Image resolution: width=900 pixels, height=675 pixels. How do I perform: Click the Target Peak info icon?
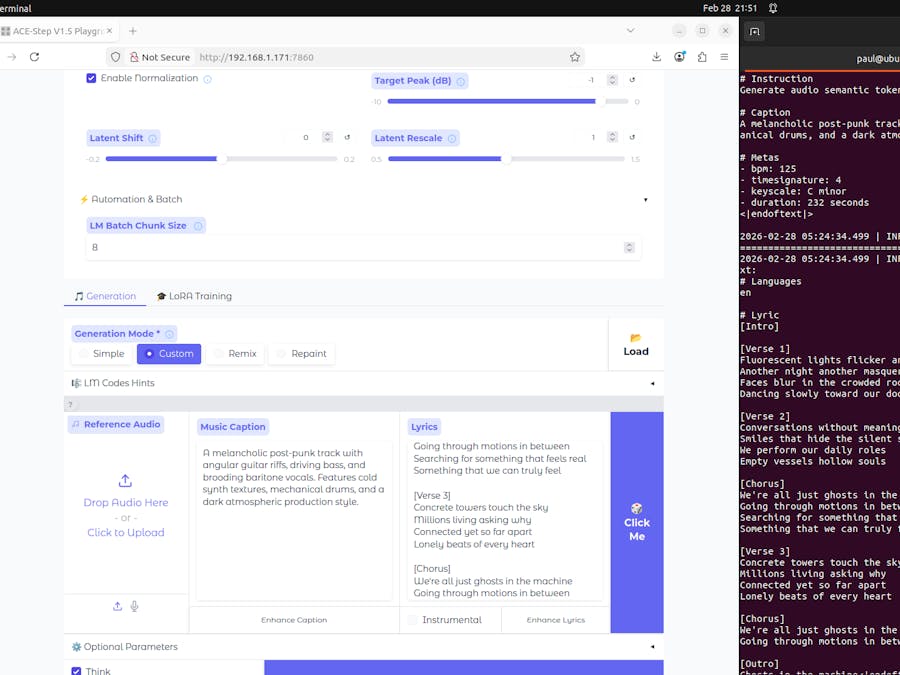coord(460,82)
